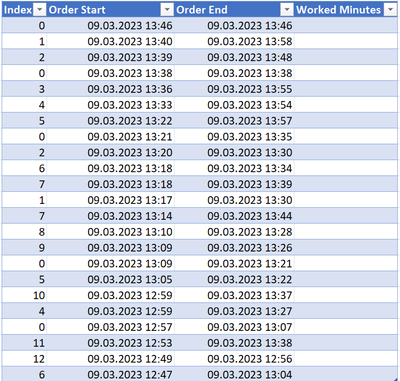
Task: Select Order End cell 09.03.2023 13:54
Action: [234, 105]
